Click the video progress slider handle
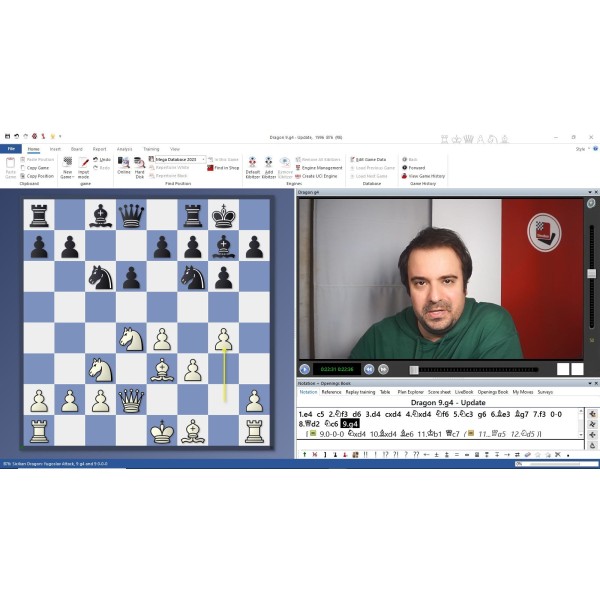This screenshot has width=600, height=600. point(414,370)
